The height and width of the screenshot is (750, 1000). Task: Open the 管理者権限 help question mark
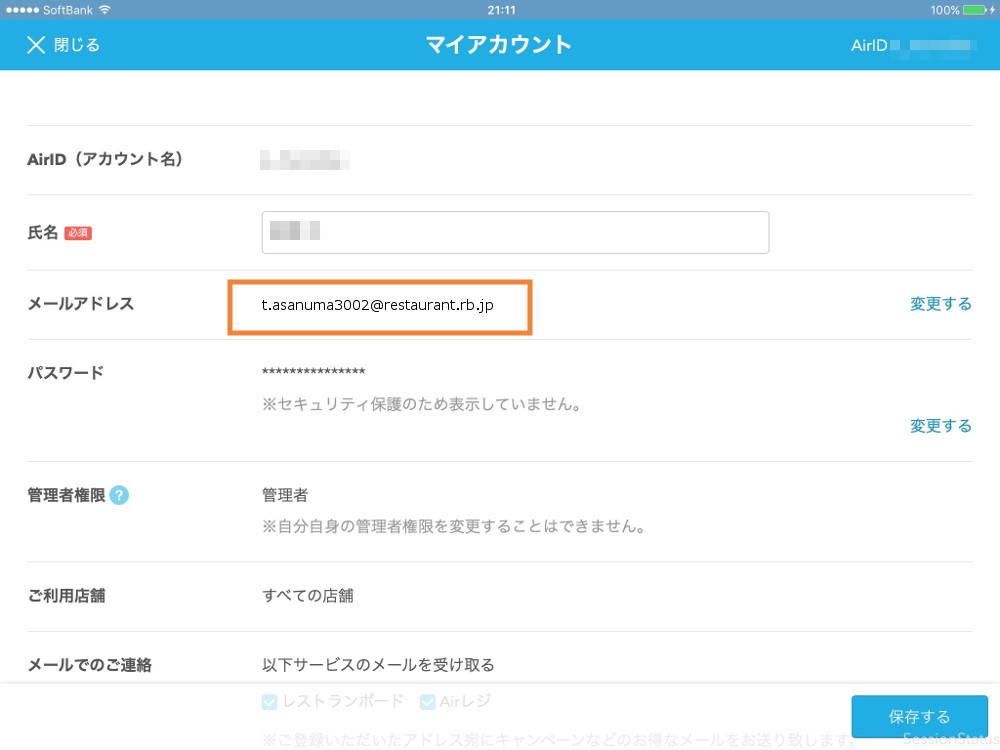pos(119,495)
